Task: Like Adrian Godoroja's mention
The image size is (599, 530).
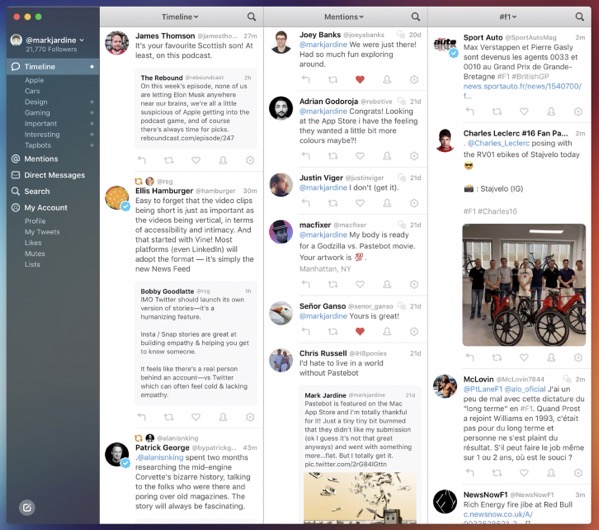Action: pos(360,156)
